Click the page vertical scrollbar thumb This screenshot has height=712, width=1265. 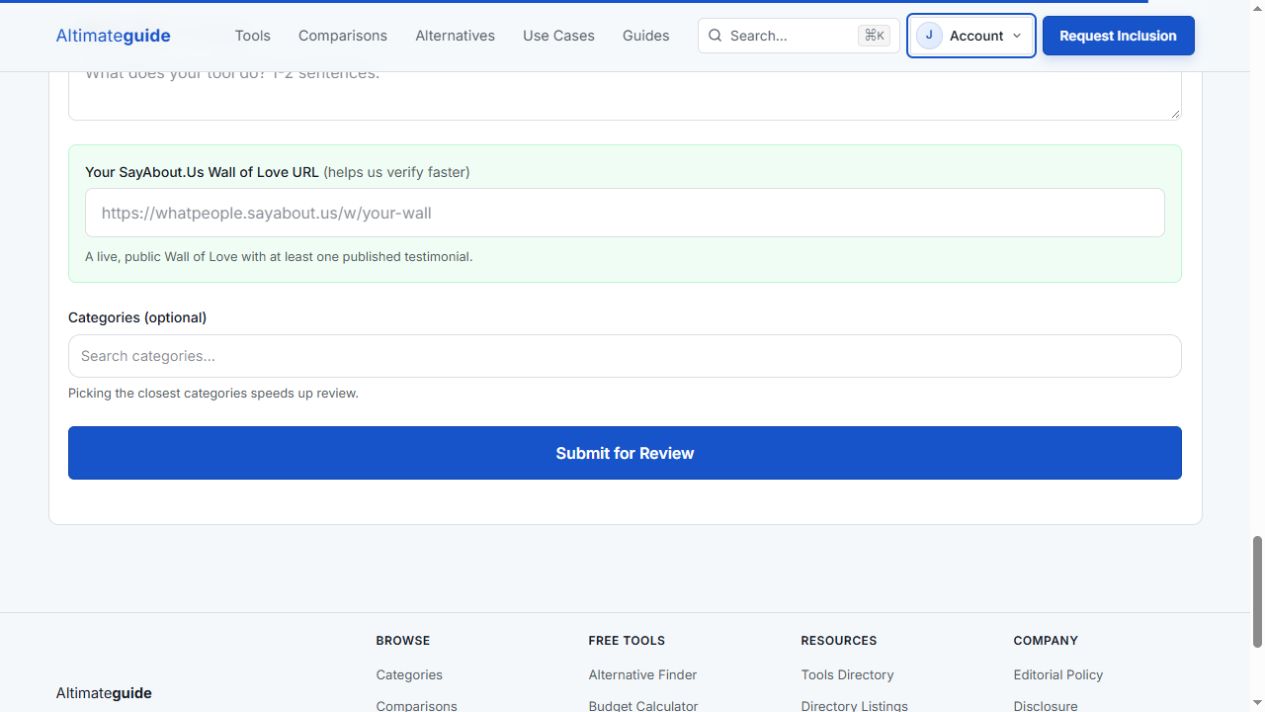tap(1257, 592)
